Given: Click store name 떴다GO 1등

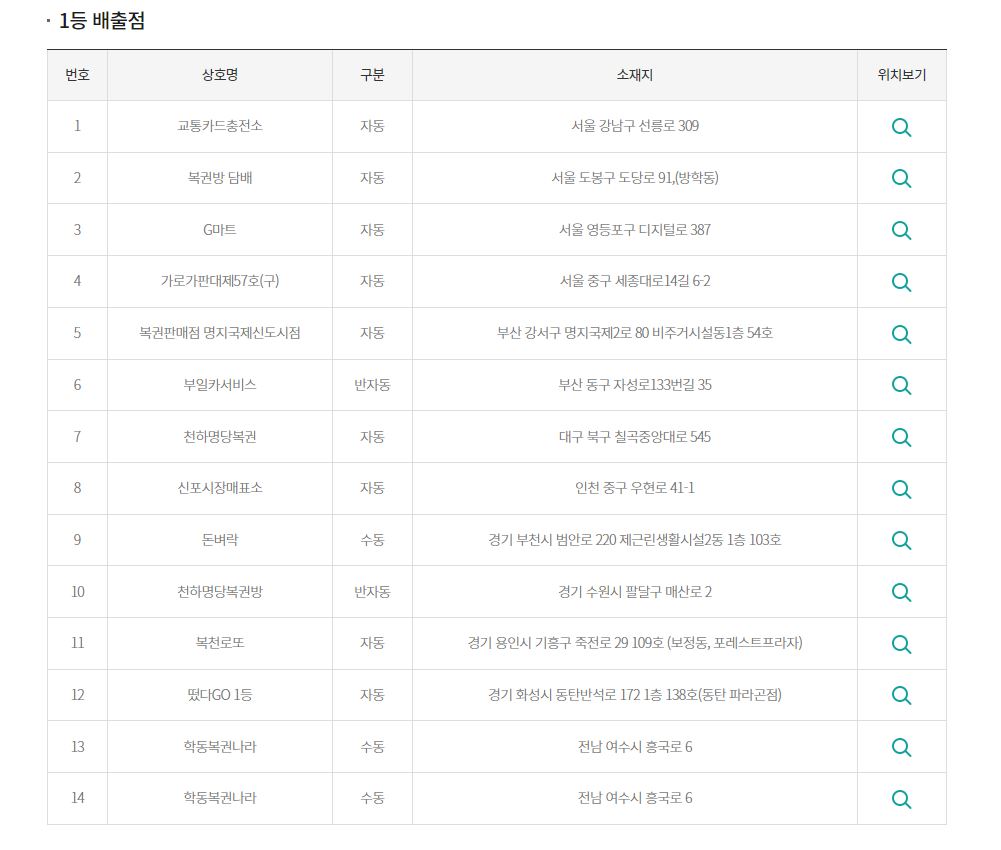Looking at the screenshot, I should click(220, 695).
